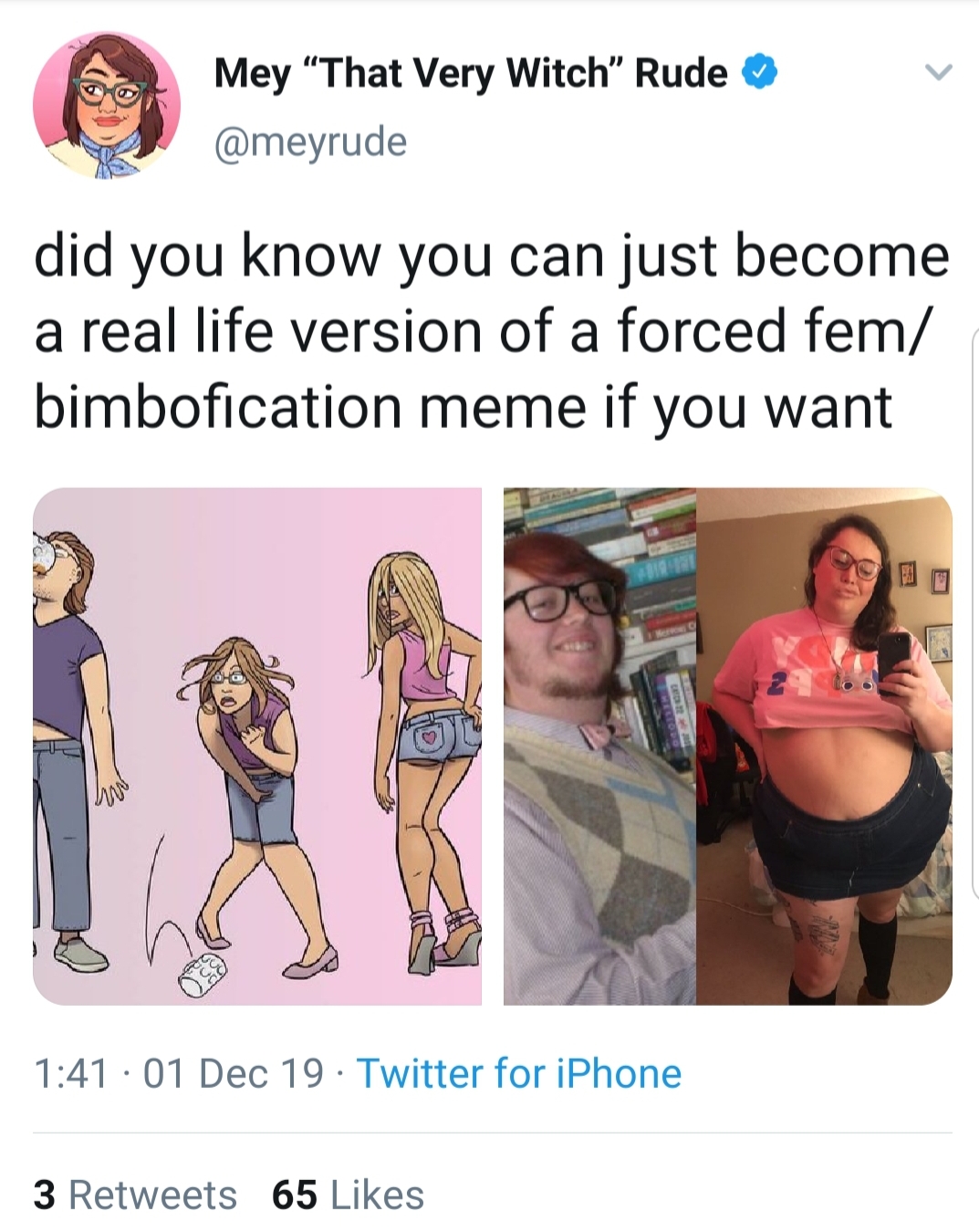
Task: Click the blue verified badge
Action: tap(761, 73)
